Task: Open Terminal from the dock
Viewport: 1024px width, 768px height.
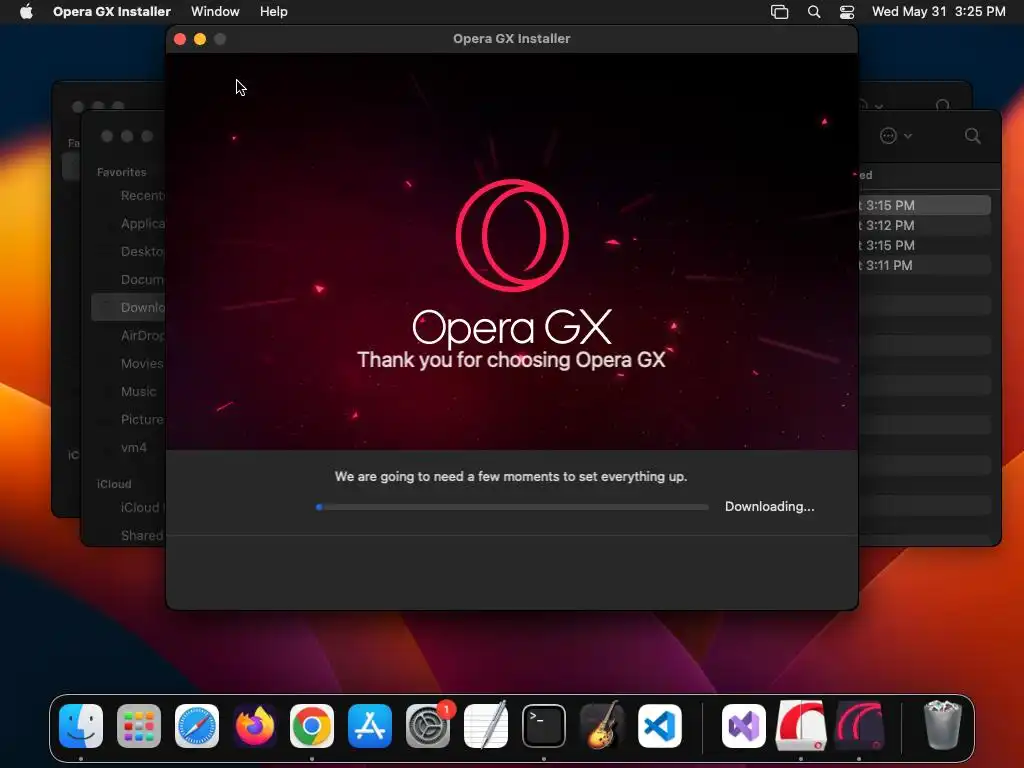Action: coord(543,726)
